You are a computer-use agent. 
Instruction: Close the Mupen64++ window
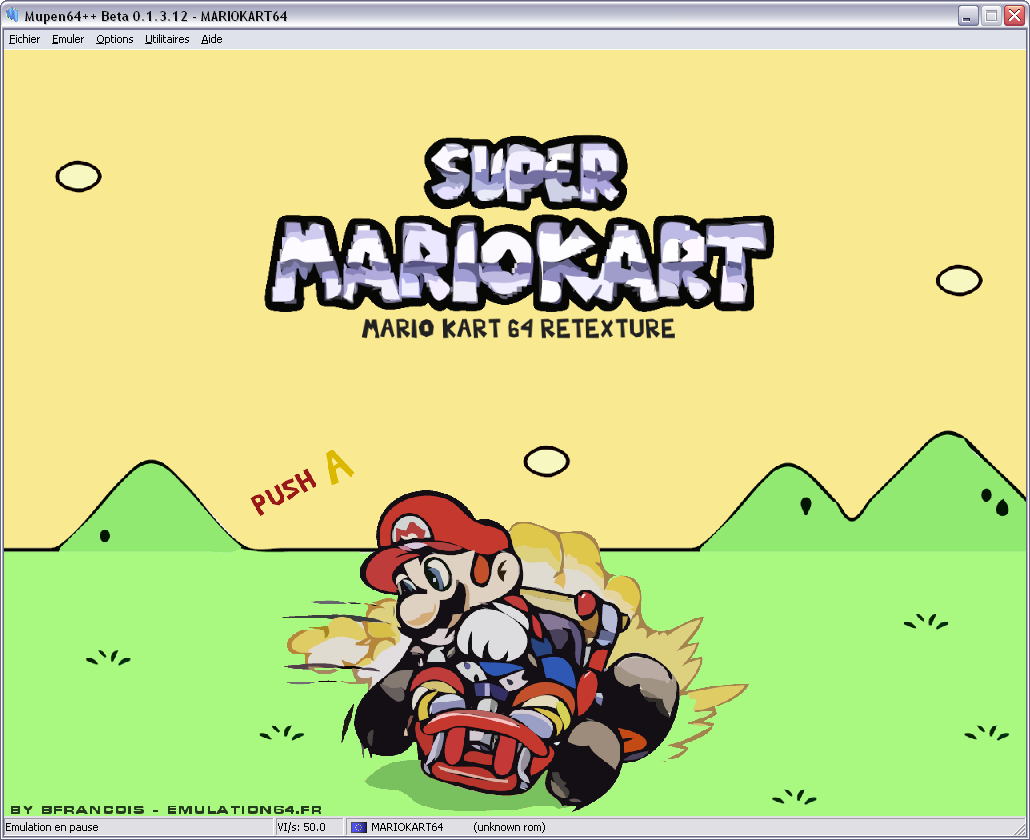pos(1014,16)
